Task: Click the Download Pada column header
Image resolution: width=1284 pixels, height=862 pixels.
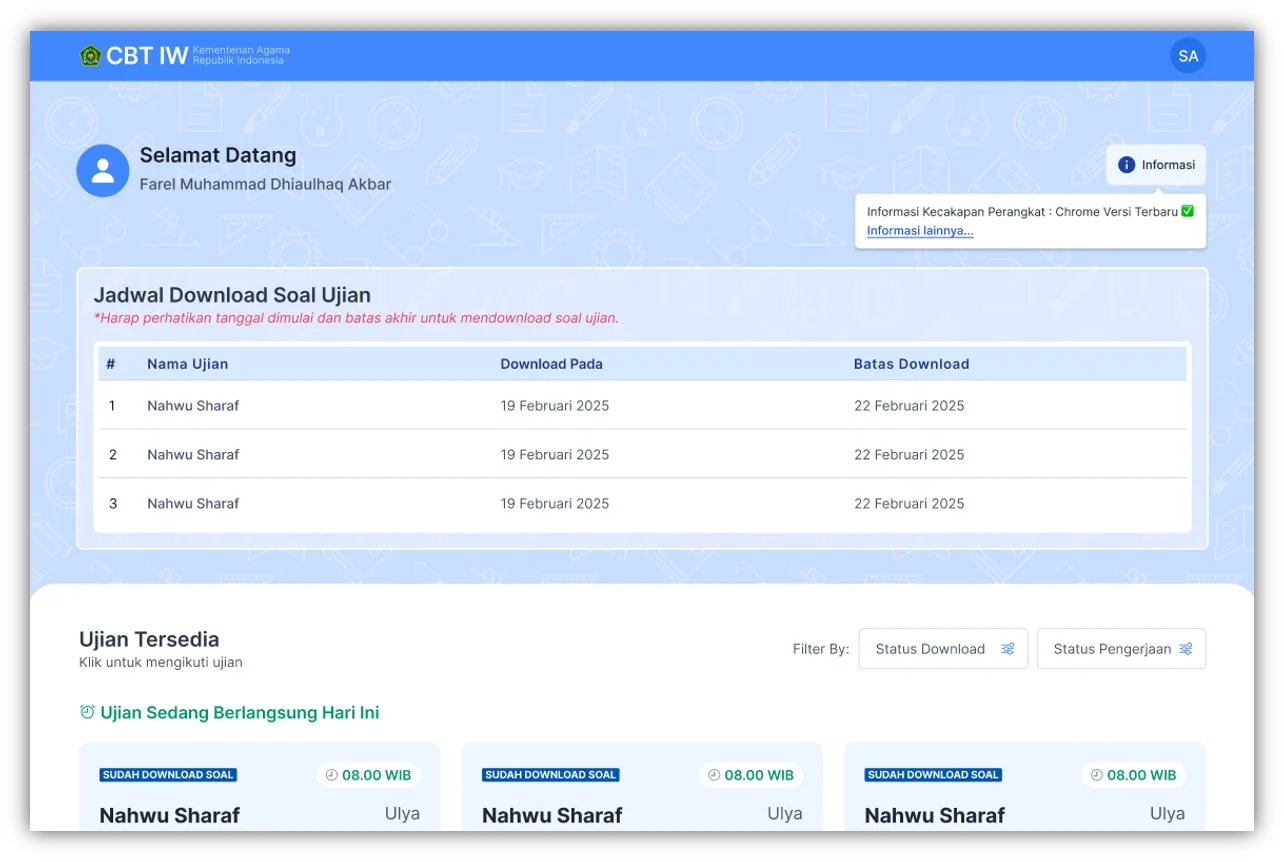Action: [x=551, y=364]
